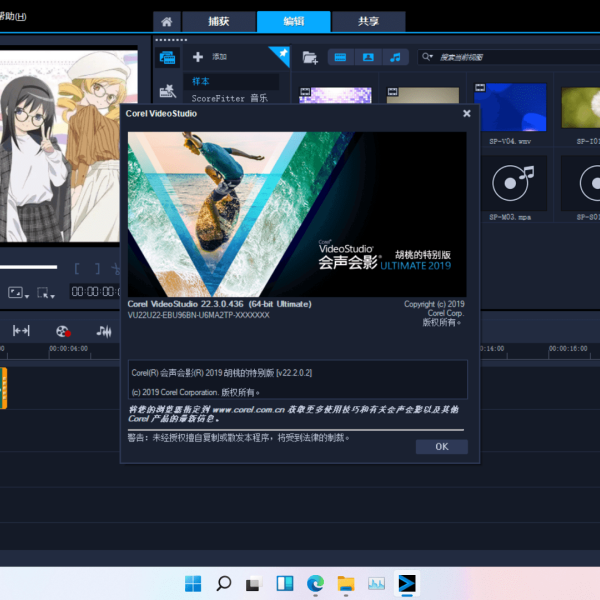Open the sound mixer icon
Screen dimensions: 600x600
[104, 331]
